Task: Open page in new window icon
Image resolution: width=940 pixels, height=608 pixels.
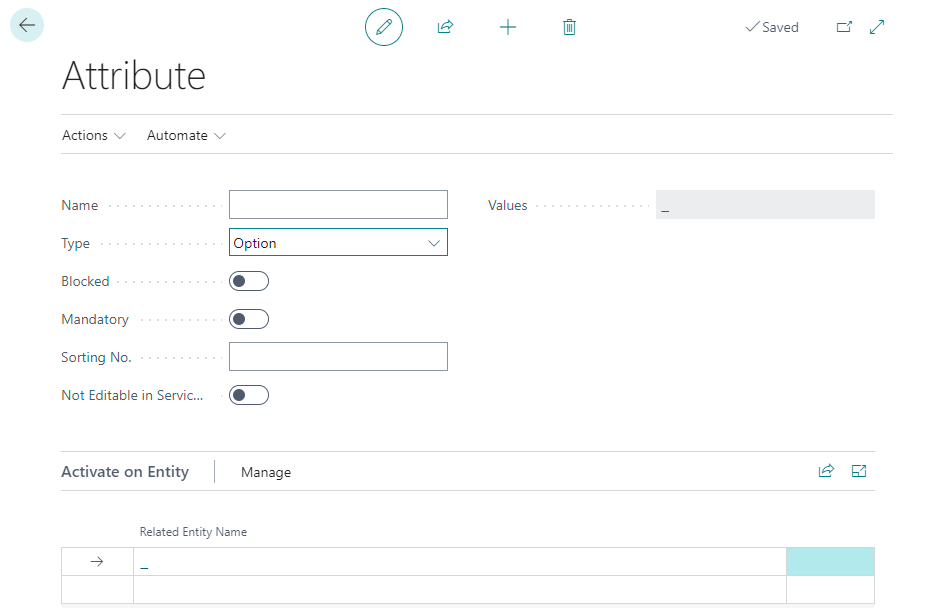Action: point(844,27)
